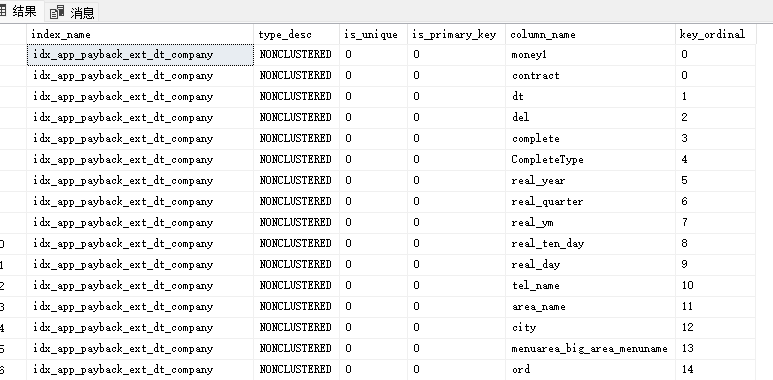The width and height of the screenshot is (773, 380).
Task: Select key_ordinal value 13 in the menuarea row
Action: tap(715, 349)
